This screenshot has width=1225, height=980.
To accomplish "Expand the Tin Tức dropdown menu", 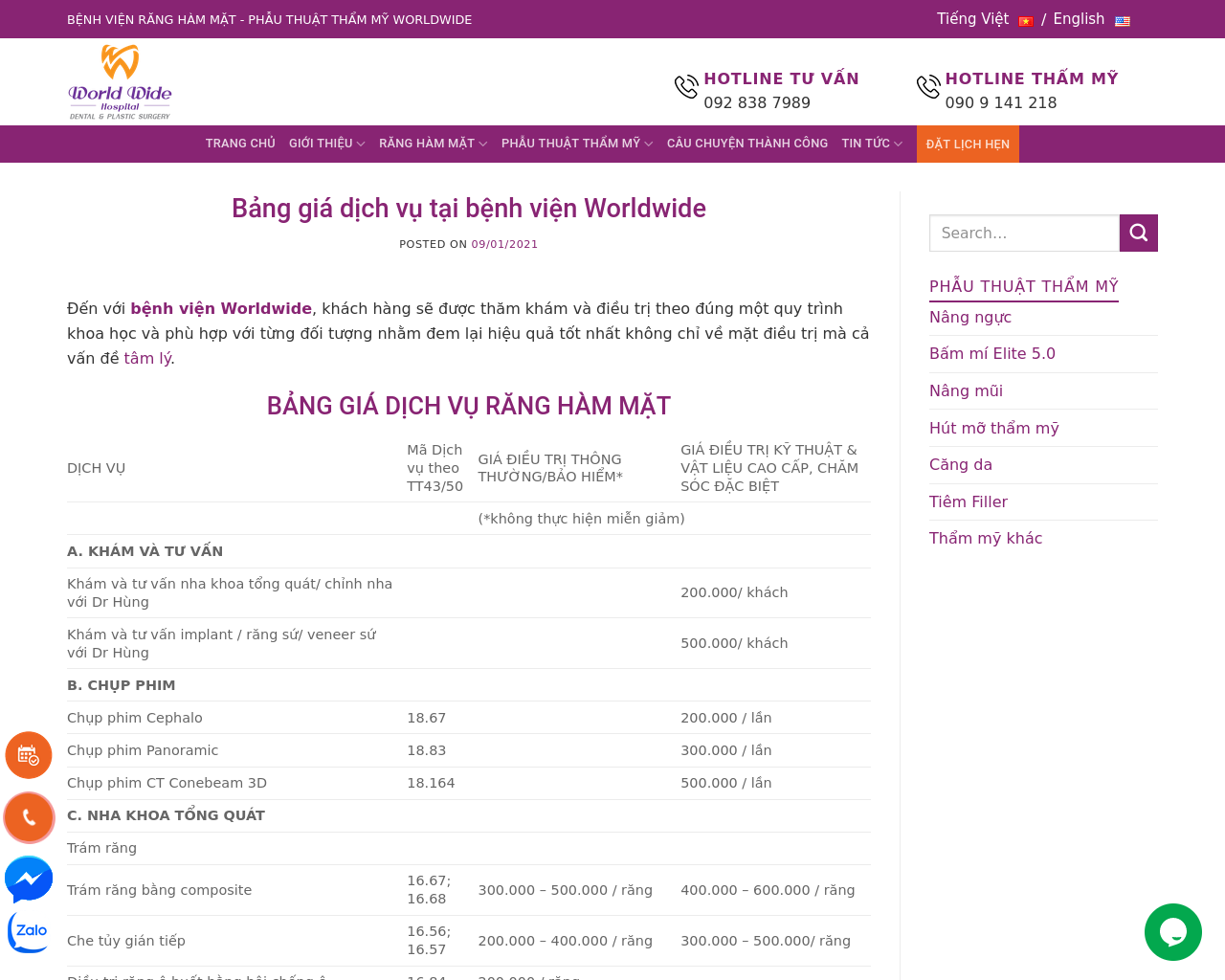I will pyautogui.click(x=871, y=144).
